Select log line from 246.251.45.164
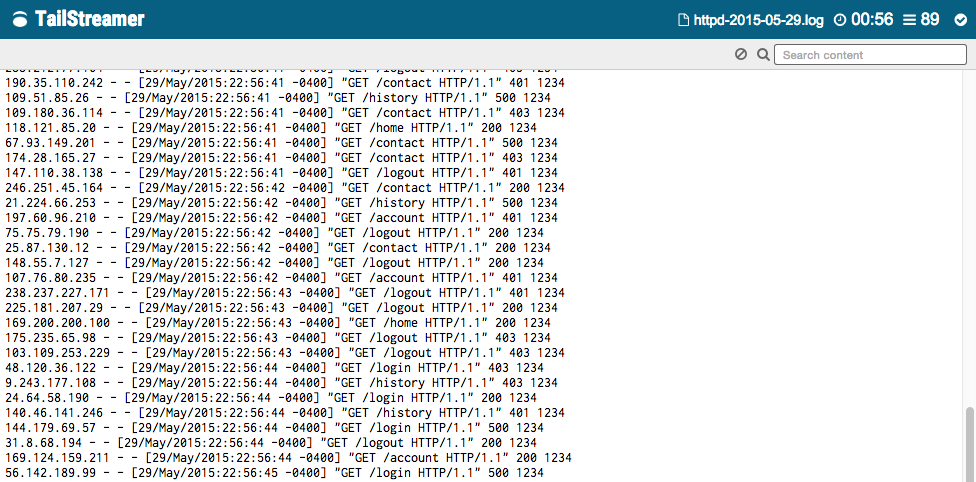Viewport: 976px width, 482px height. (285, 187)
